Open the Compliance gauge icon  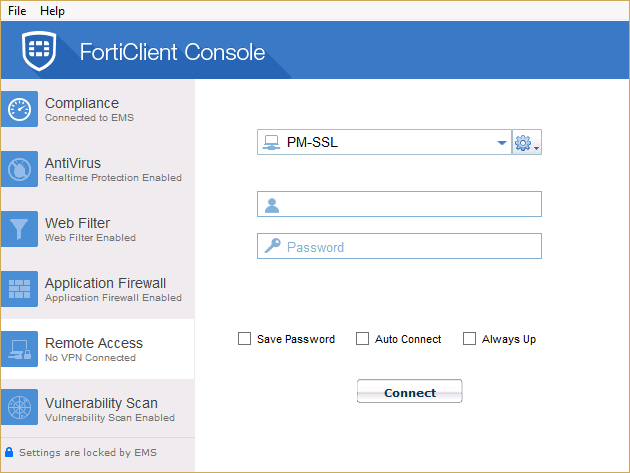19,109
